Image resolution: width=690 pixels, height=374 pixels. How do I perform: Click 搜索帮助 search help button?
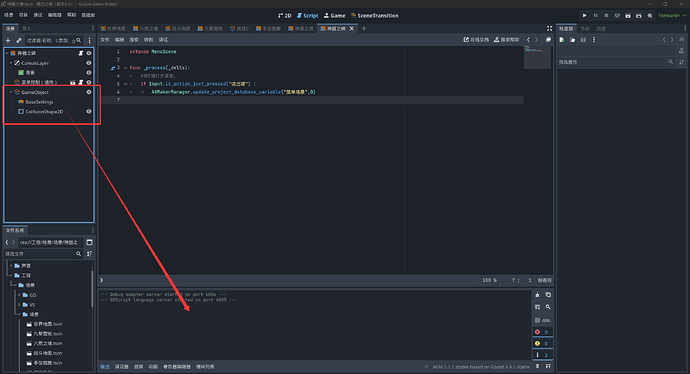click(x=506, y=40)
